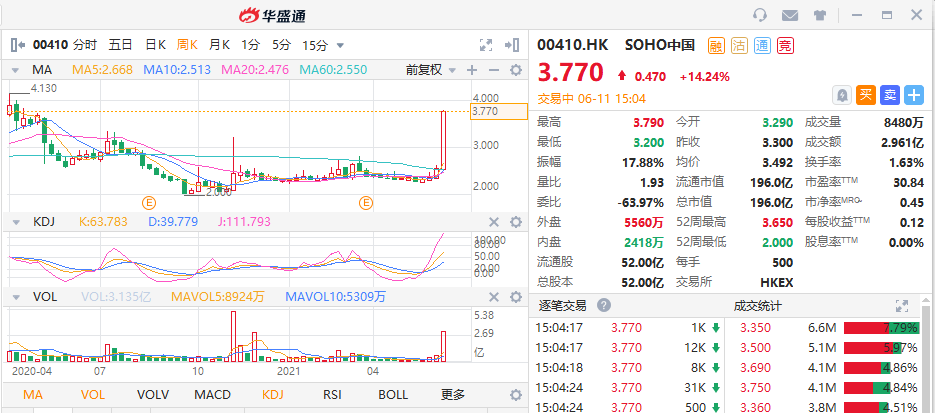
Task: Switch to 5分 five-minute chart
Action: 281,45
